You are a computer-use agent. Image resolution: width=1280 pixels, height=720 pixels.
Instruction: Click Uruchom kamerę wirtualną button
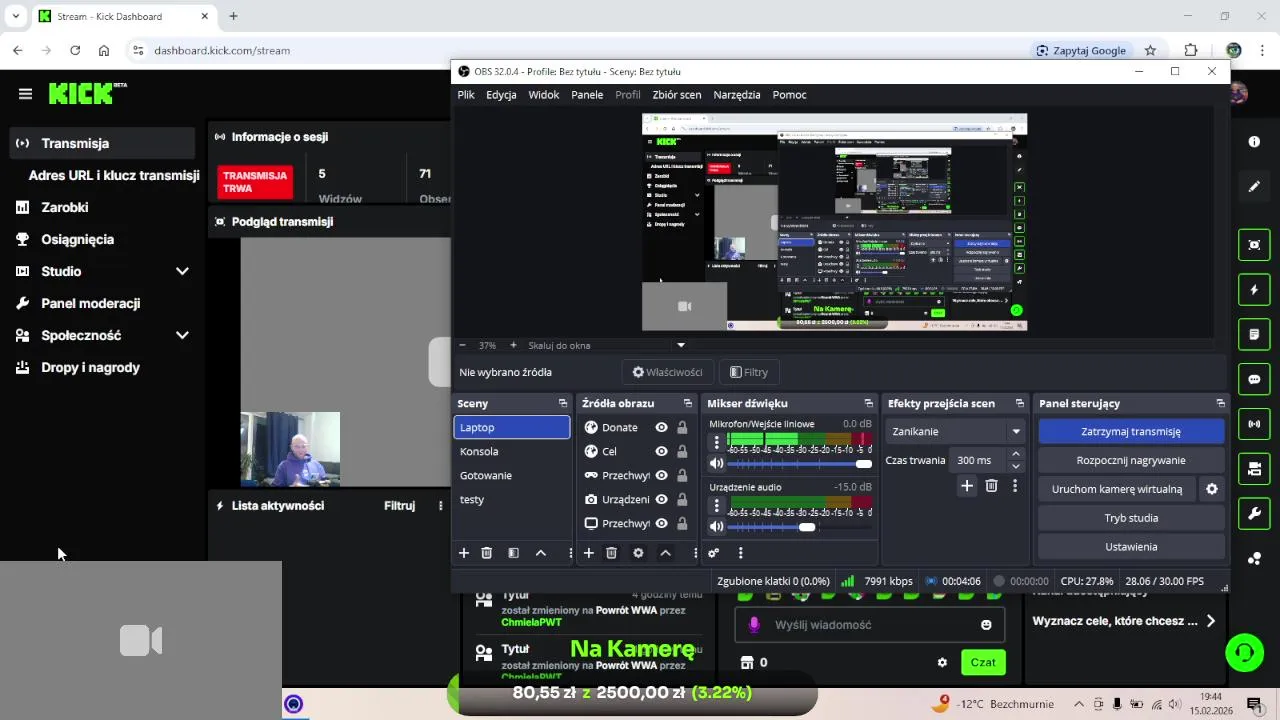click(x=1117, y=489)
